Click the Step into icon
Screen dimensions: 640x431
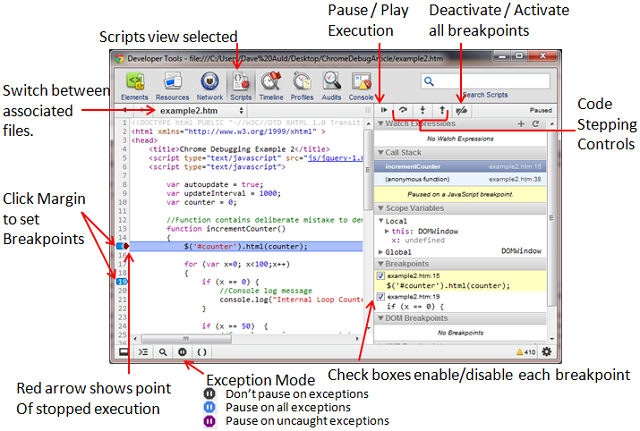pyautogui.click(x=423, y=110)
